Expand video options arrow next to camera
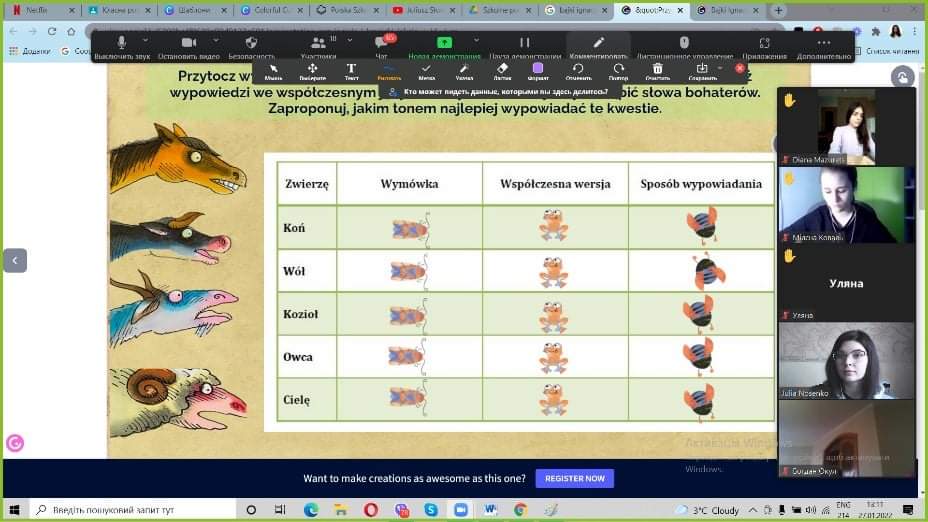Image resolution: width=928 pixels, height=522 pixels. (215, 40)
